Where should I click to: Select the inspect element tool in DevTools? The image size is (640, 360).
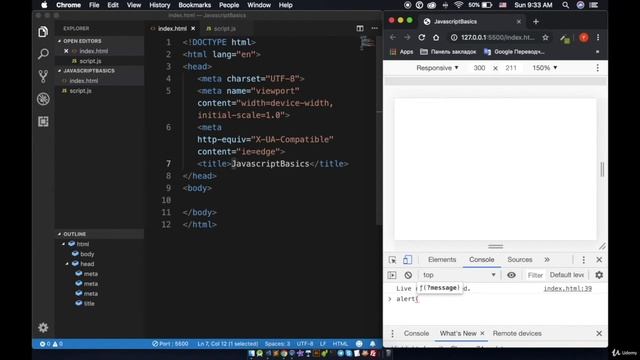392,260
